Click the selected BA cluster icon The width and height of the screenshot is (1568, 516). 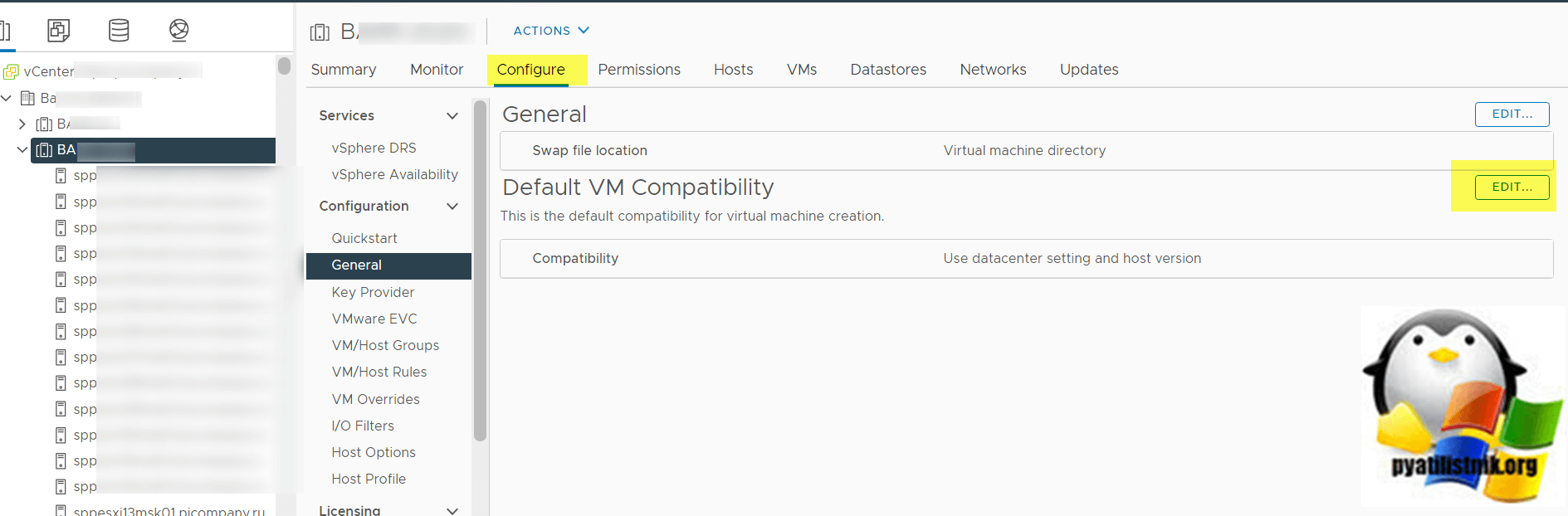pyautogui.click(x=45, y=150)
